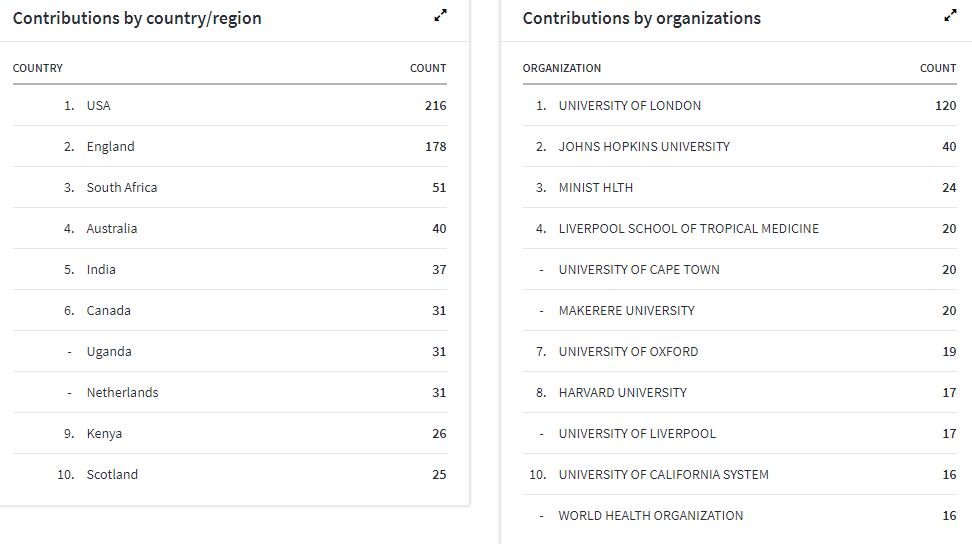
Task: Click the count 216 for USA
Action: 435,106
